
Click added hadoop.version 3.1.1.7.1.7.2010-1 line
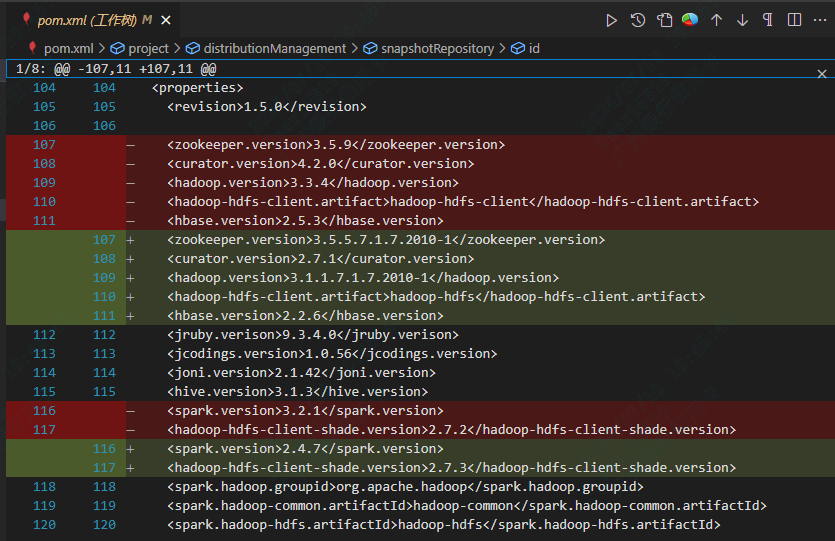(363, 277)
